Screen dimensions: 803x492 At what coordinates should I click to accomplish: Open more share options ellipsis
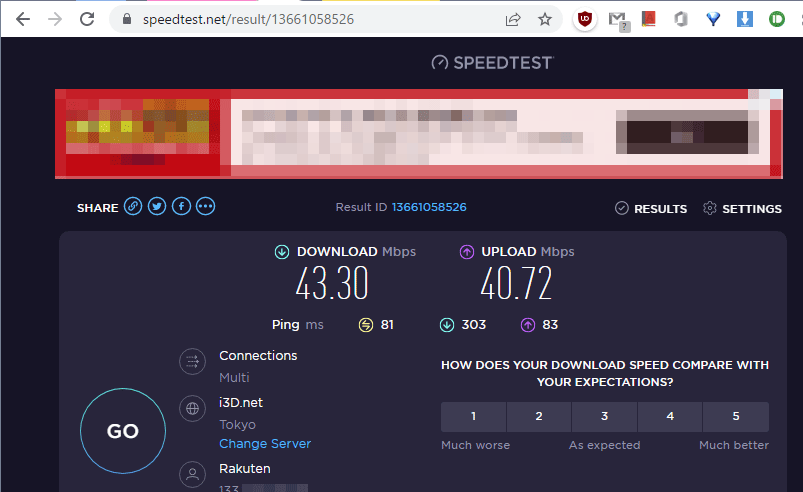pos(206,206)
